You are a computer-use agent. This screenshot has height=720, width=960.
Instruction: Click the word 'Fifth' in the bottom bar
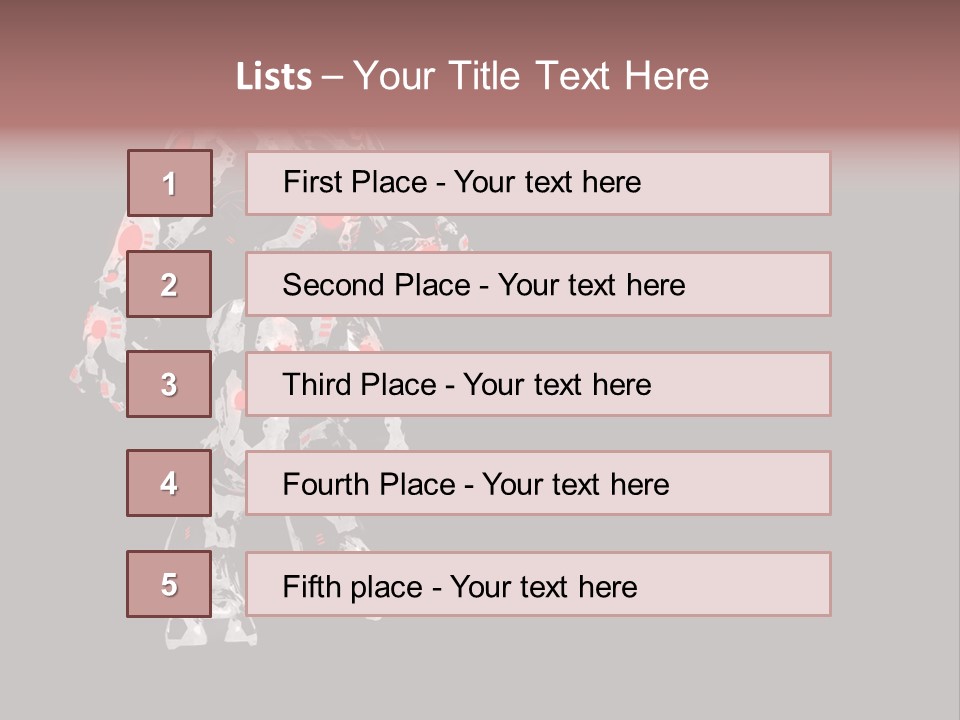(x=312, y=586)
